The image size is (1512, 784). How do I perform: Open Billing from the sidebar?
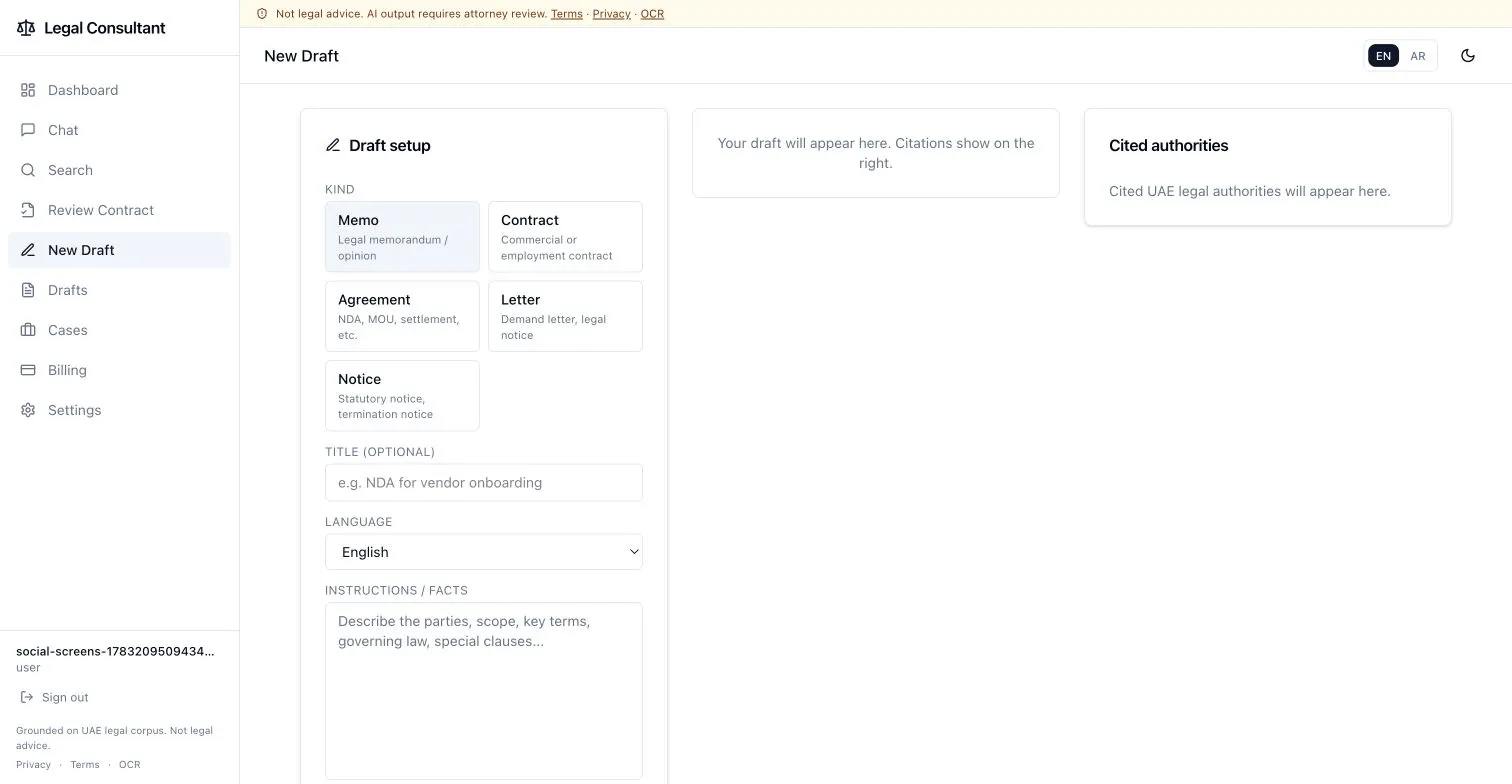click(119, 370)
